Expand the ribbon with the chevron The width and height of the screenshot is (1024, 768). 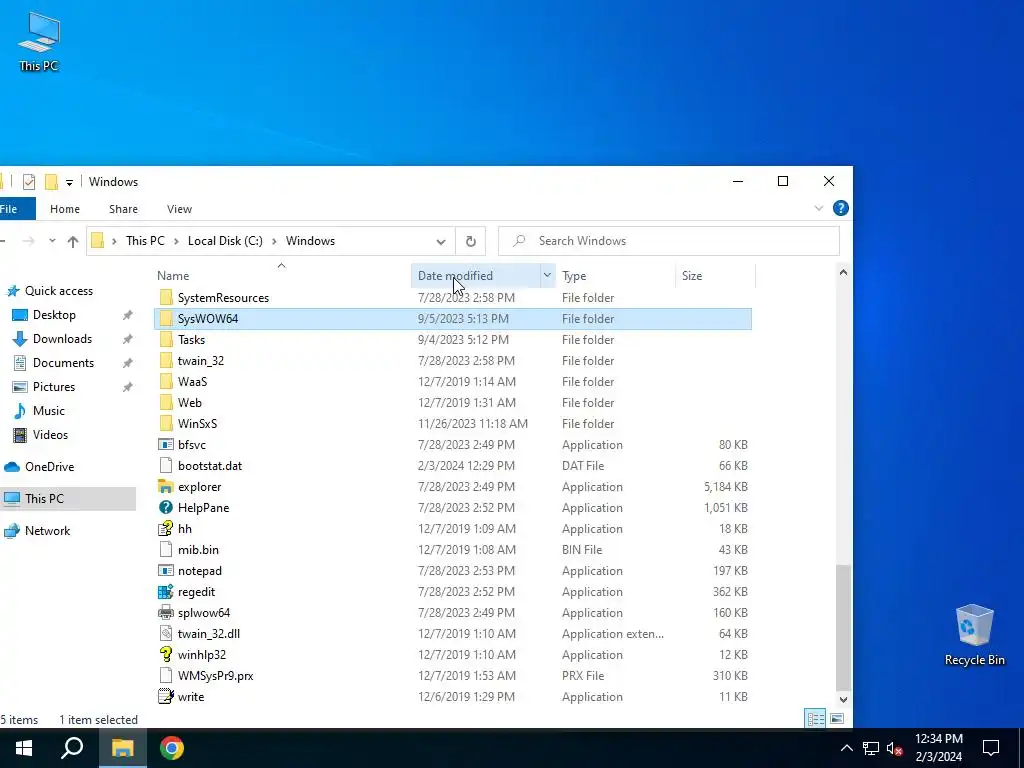(x=818, y=208)
